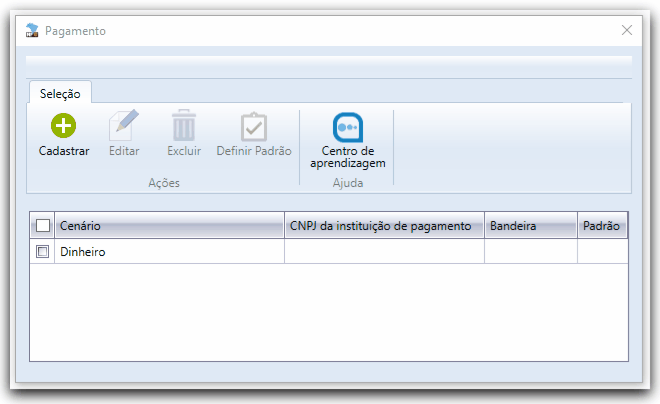Image resolution: width=660 pixels, height=404 pixels.
Task: Click the Excluir trash can icon
Action: 184,125
